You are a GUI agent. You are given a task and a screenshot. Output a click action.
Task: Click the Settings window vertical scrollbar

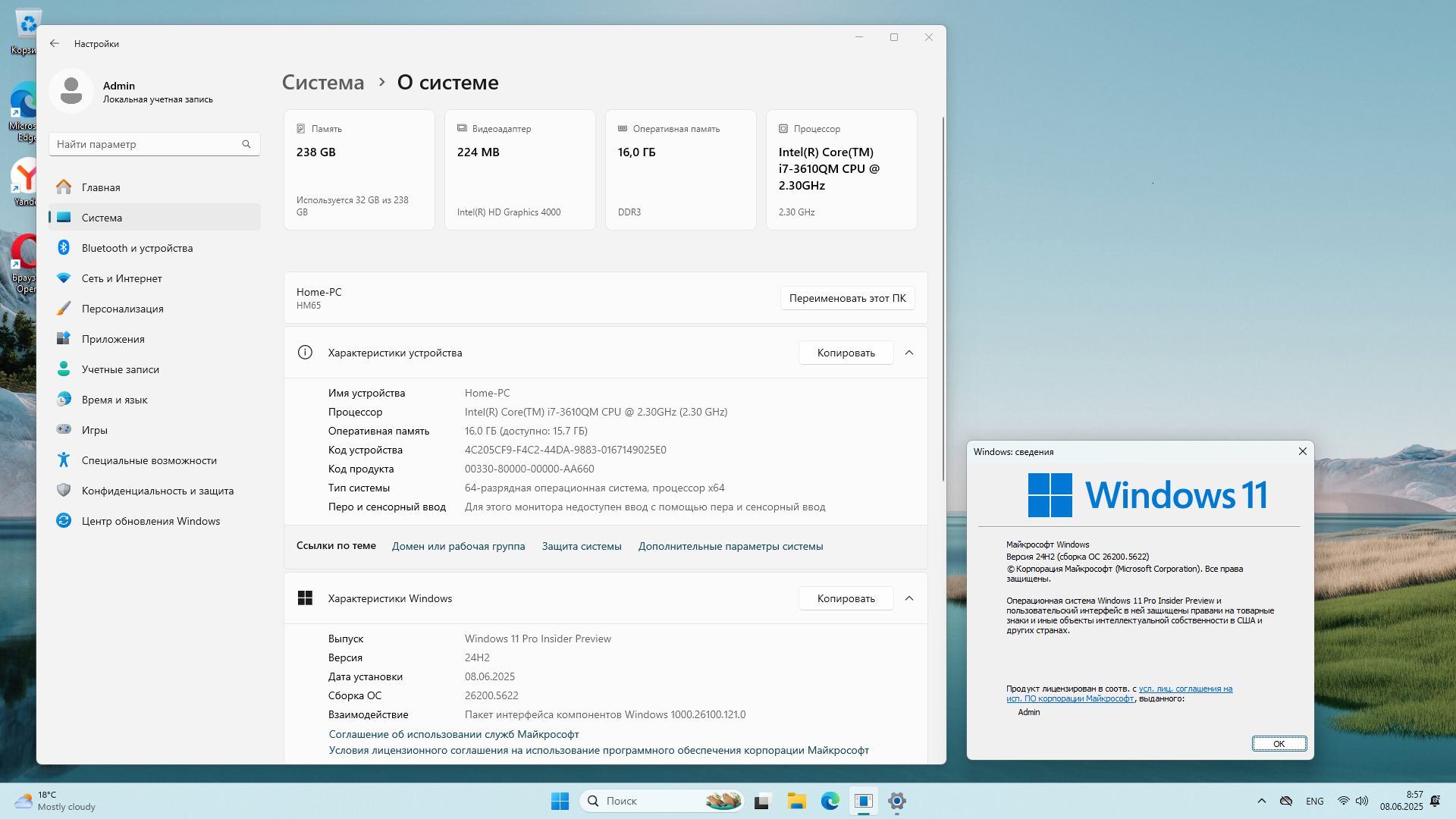tap(943, 300)
